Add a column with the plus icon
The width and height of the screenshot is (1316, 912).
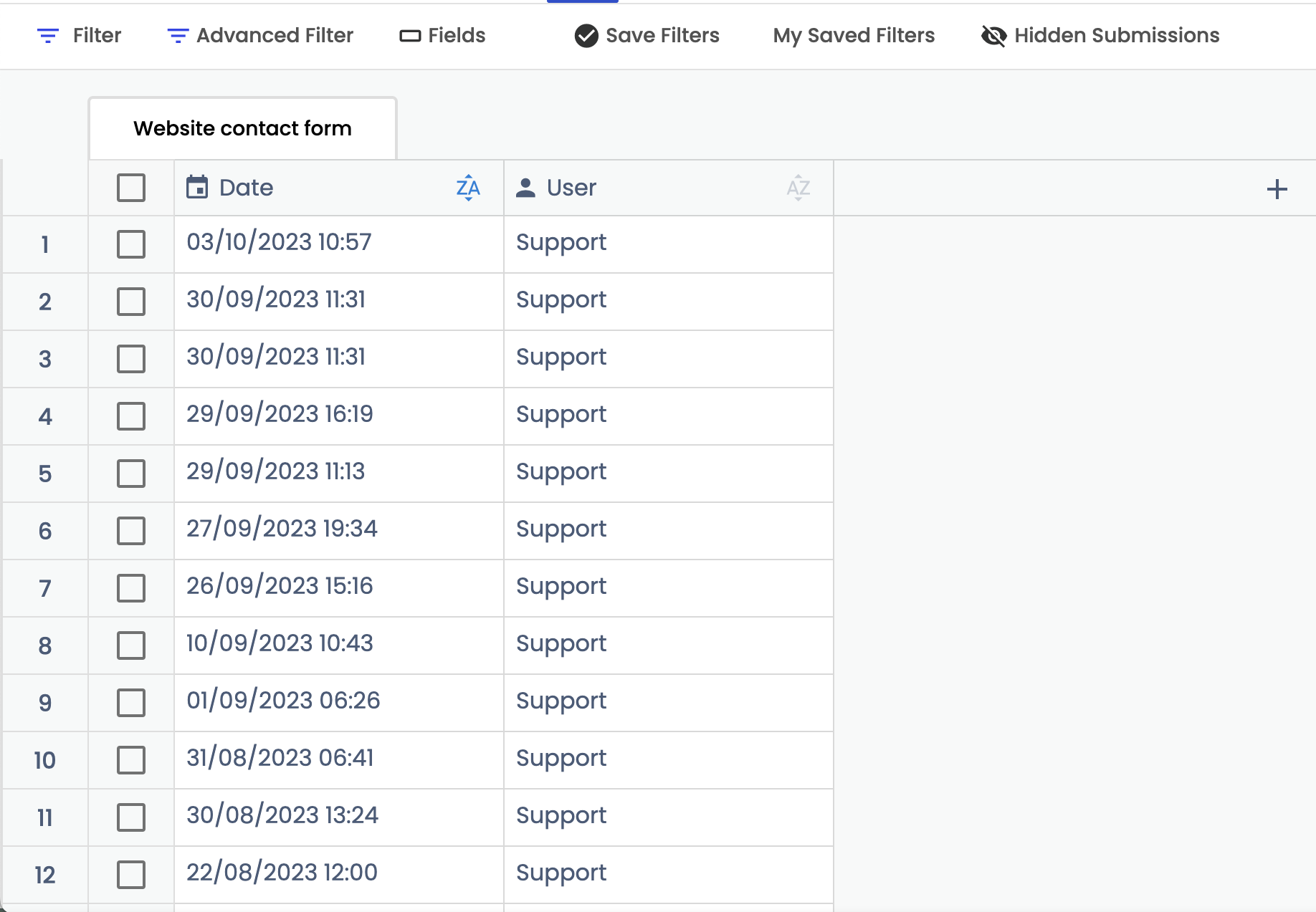(1277, 189)
